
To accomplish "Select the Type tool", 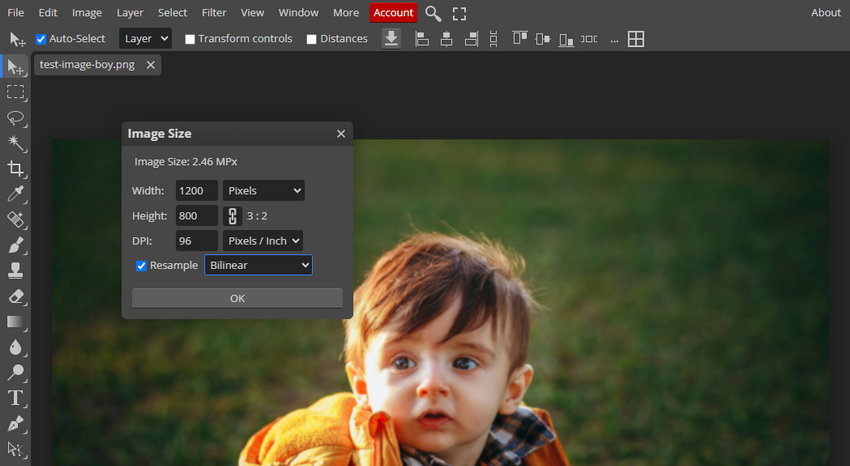I will [x=15, y=398].
